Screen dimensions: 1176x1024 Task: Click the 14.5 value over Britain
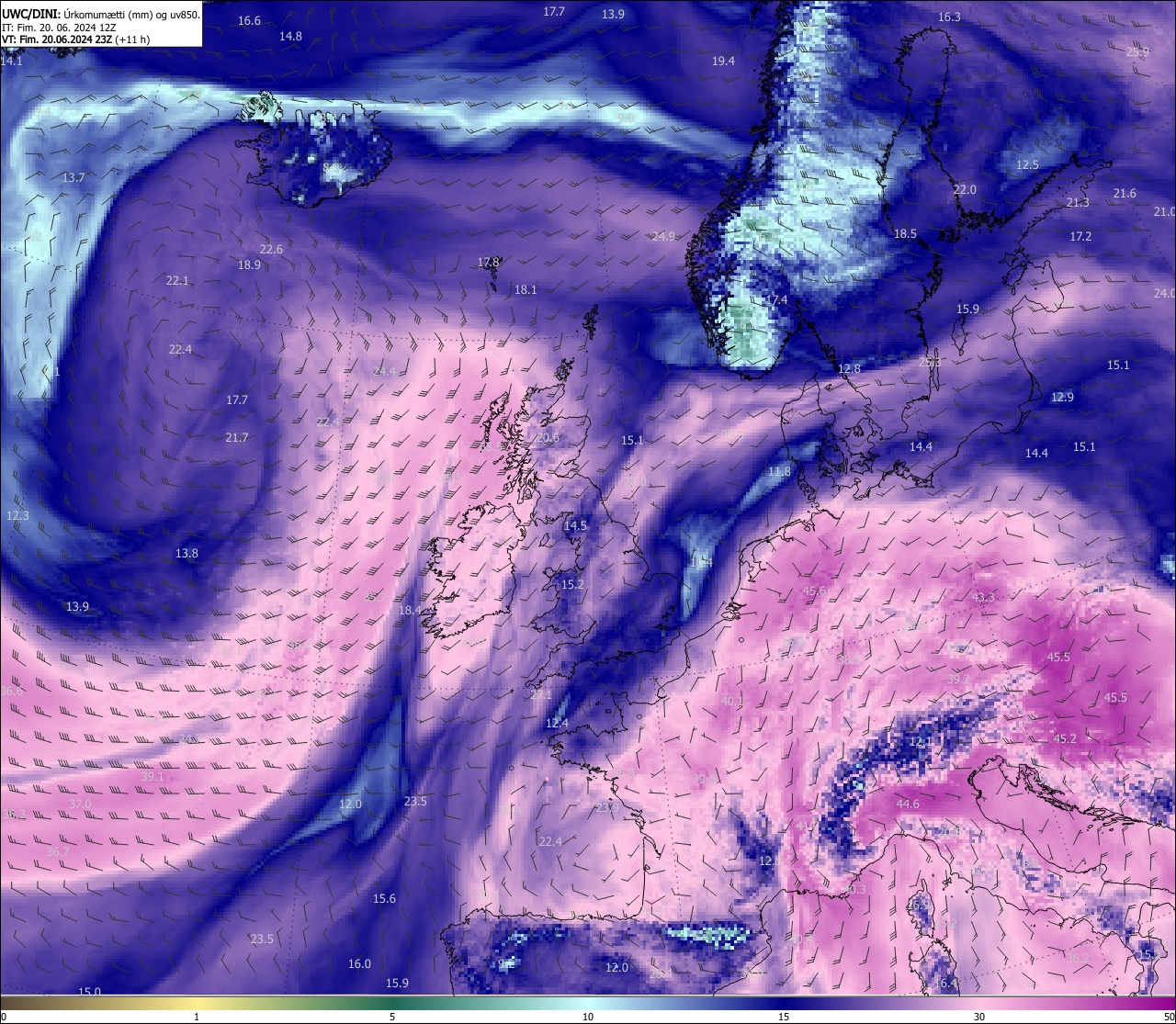[x=575, y=525]
